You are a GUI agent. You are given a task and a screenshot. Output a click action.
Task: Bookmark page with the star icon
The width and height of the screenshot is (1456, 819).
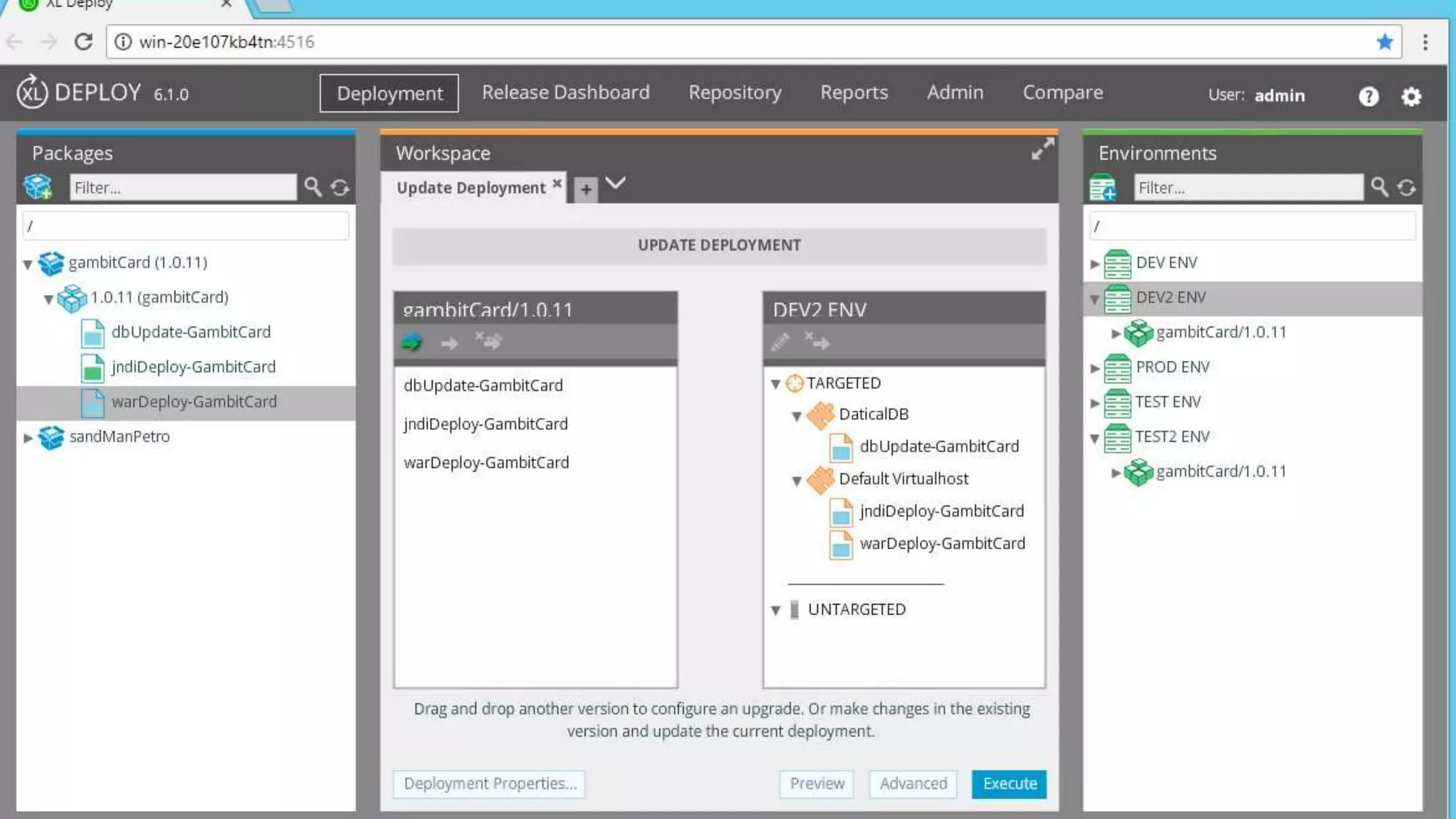[1384, 42]
